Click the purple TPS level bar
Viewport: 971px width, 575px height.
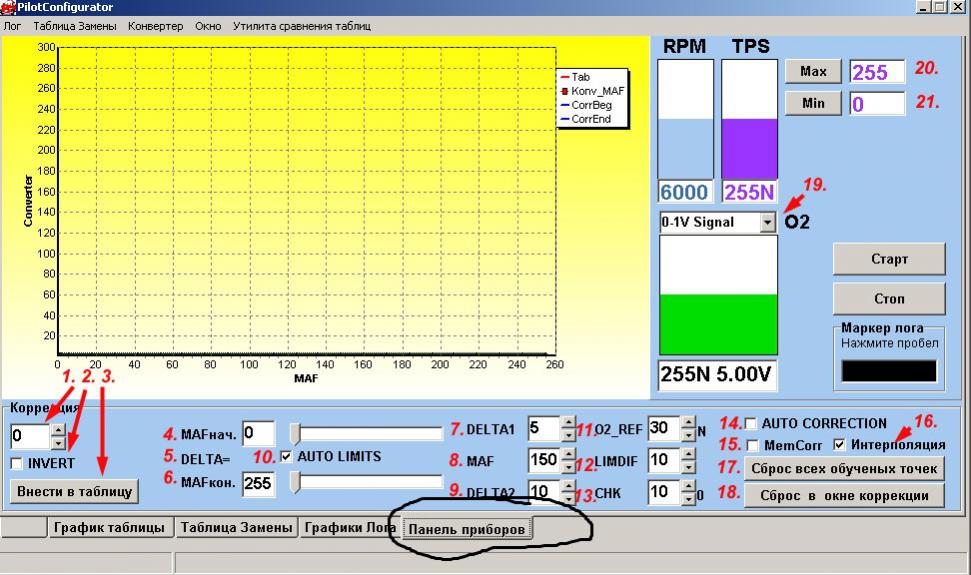(x=749, y=149)
